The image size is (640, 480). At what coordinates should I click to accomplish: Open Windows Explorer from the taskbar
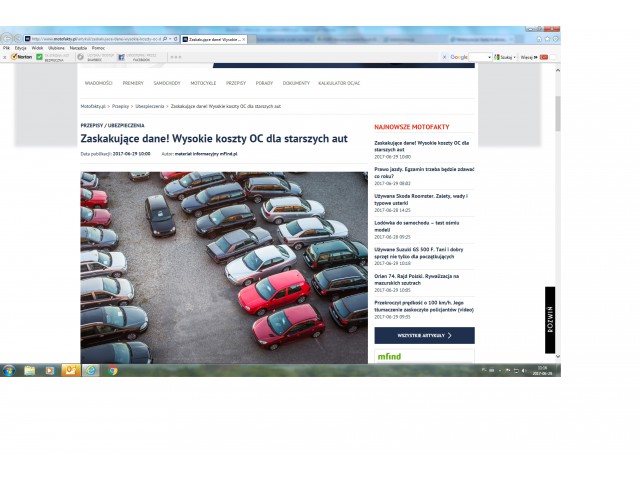[x=29, y=370]
